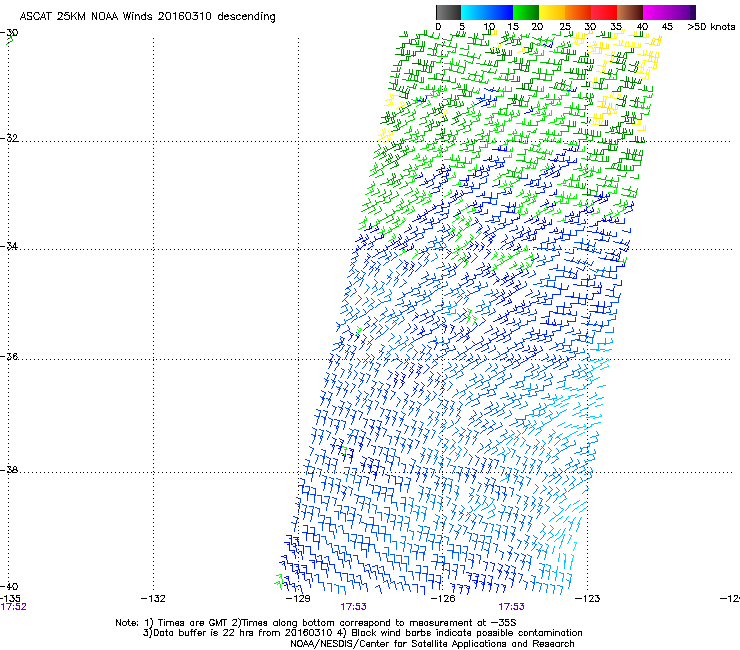The width and height of the screenshot is (740, 650).
Task: Click longitude label -123
Action: point(588,599)
